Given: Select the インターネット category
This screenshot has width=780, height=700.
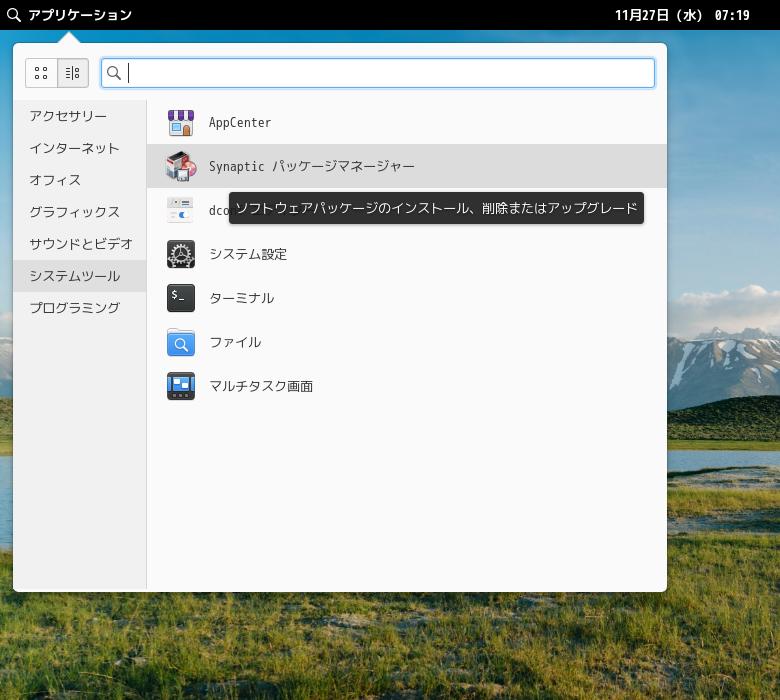Looking at the screenshot, I should [74, 148].
